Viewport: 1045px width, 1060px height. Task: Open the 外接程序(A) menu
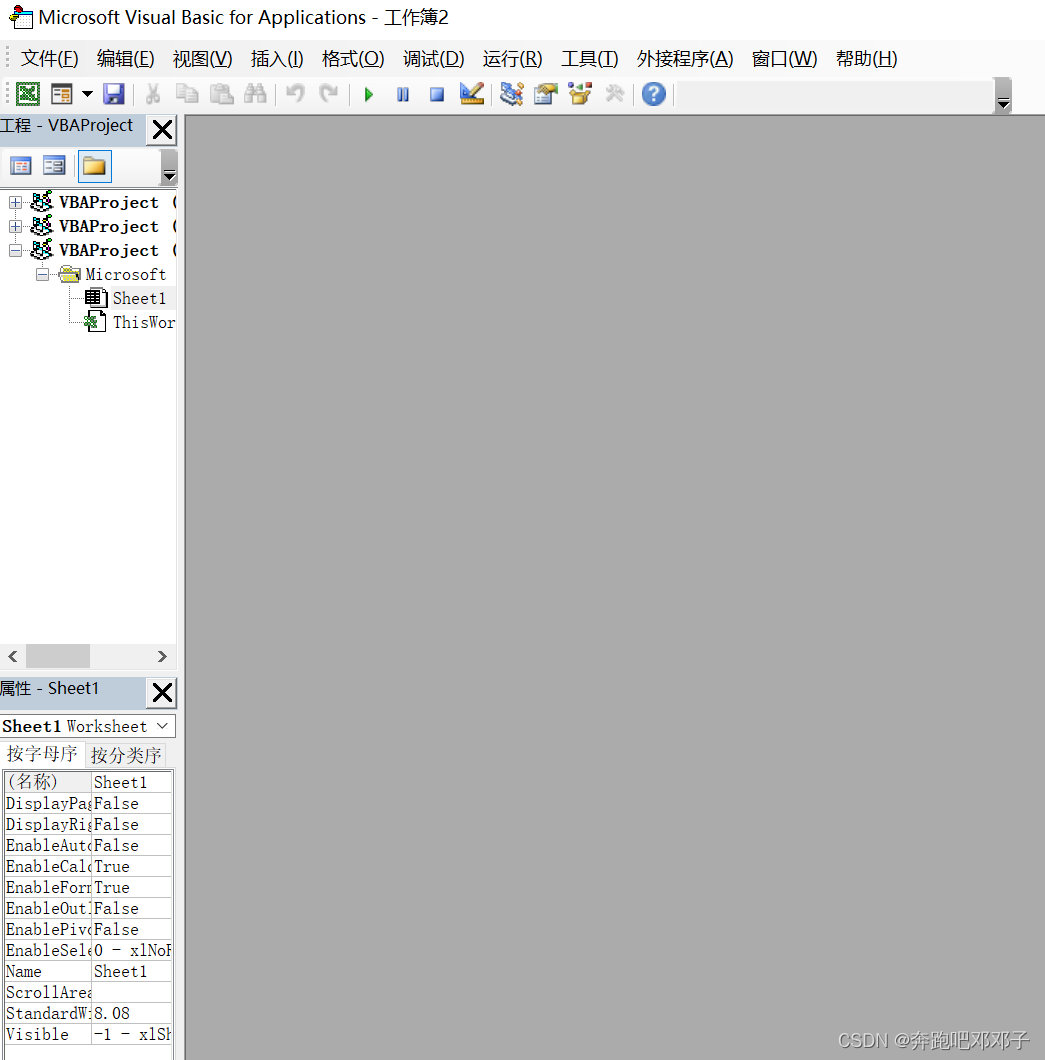(x=685, y=59)
